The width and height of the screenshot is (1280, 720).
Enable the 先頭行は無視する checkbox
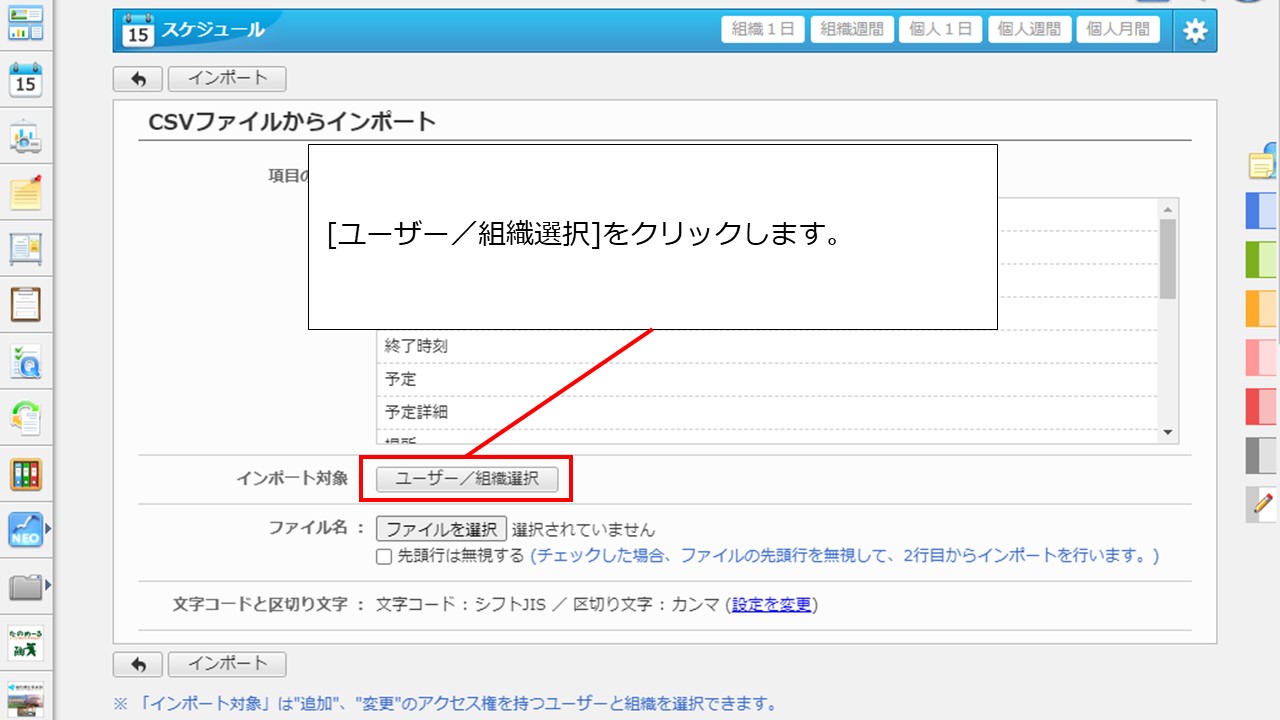[x=384, y=557]
